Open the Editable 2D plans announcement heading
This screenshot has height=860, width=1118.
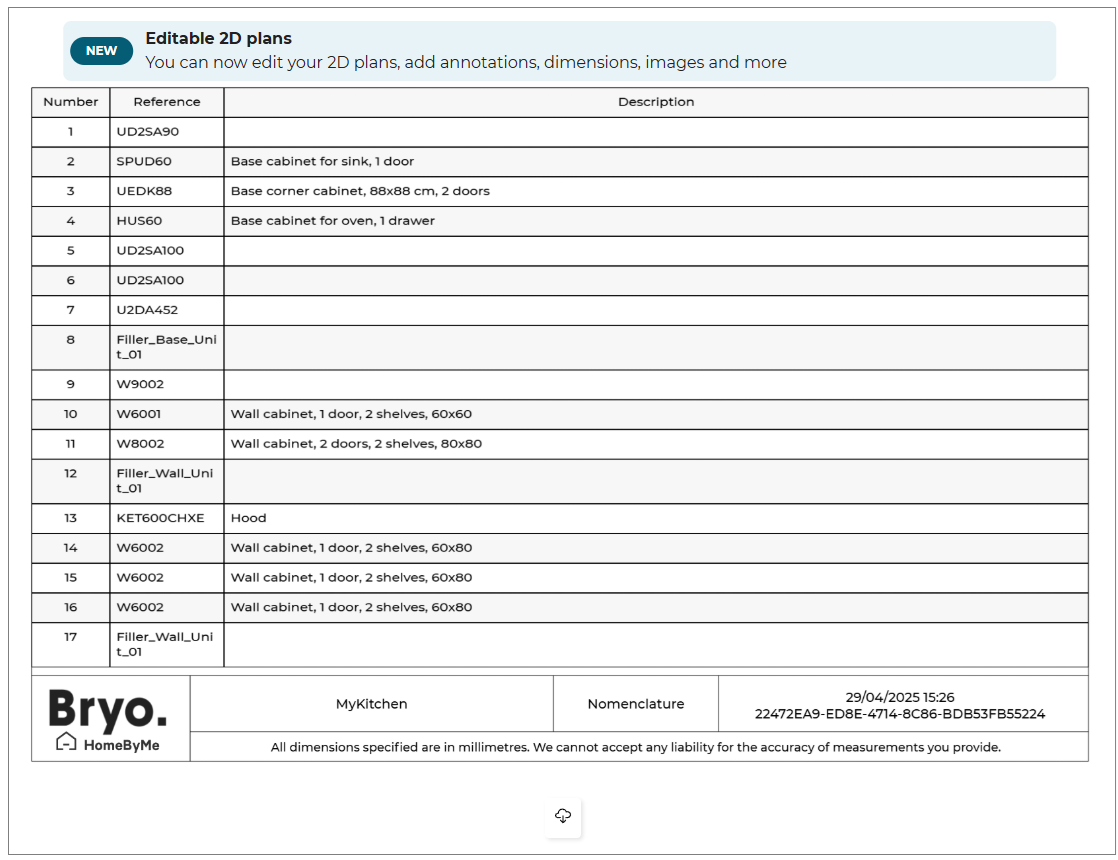pyautogui.click(x=218, y=39)
